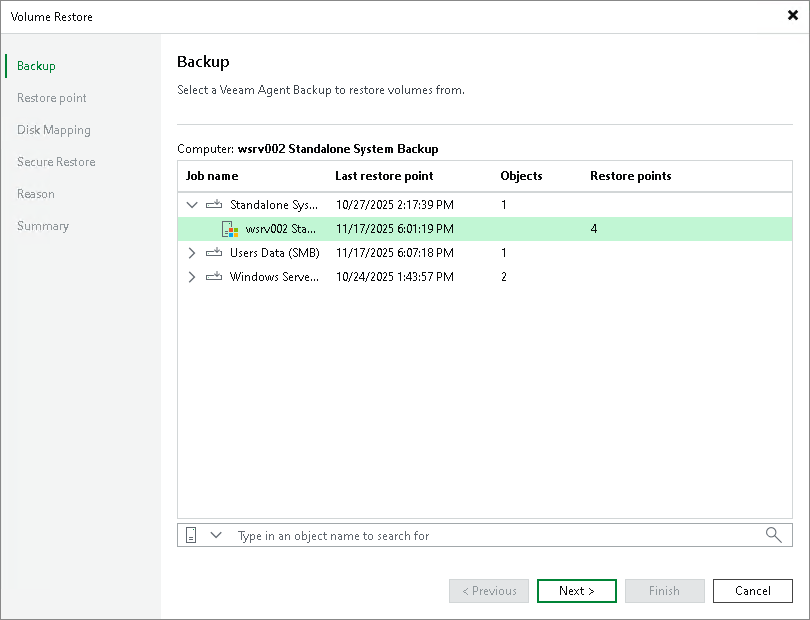The image size is (810, 620).
Task: Click the Next button to proceed
Action: coord(576,590)
